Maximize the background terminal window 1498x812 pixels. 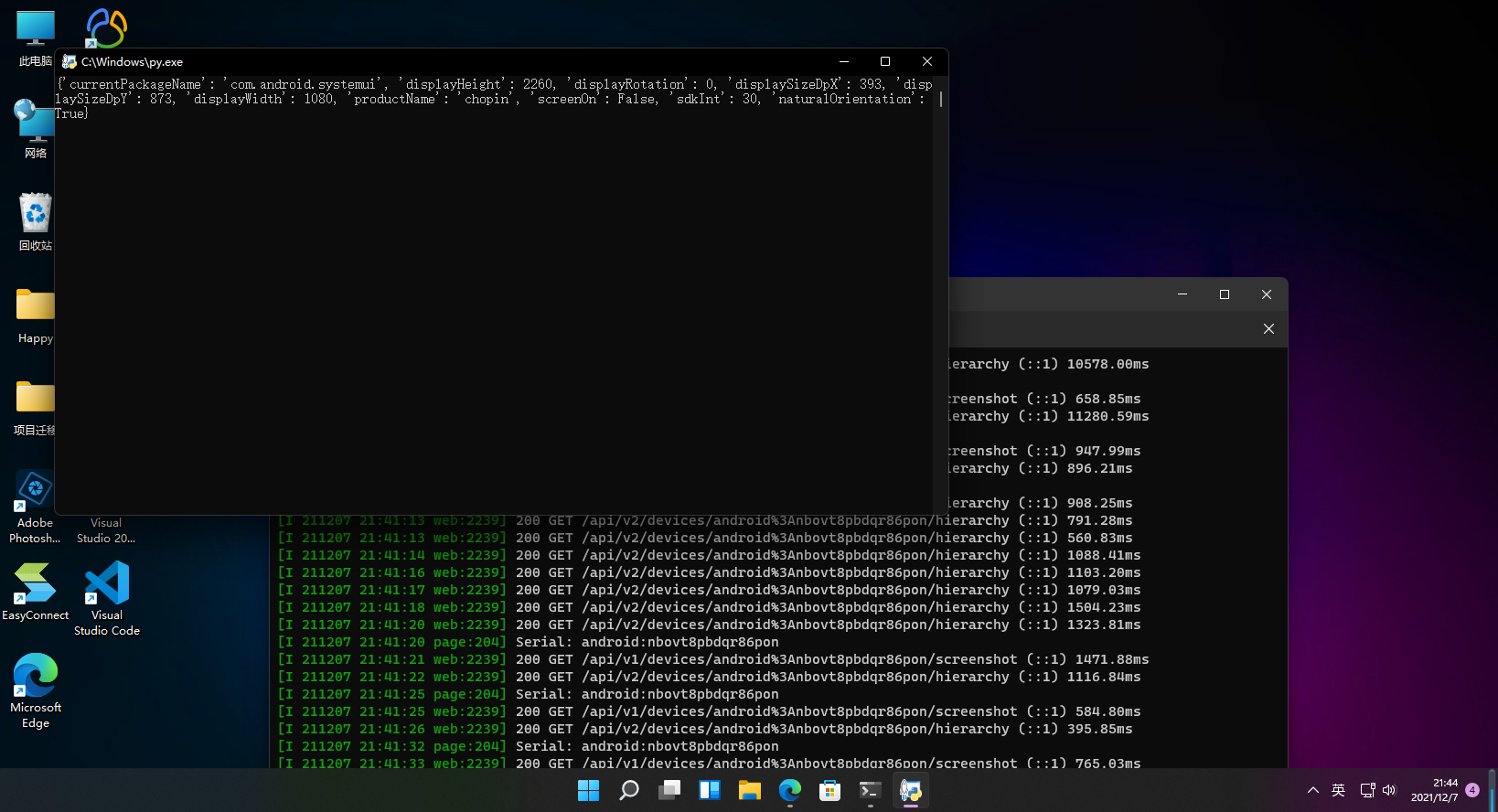tap(1225, 294)
